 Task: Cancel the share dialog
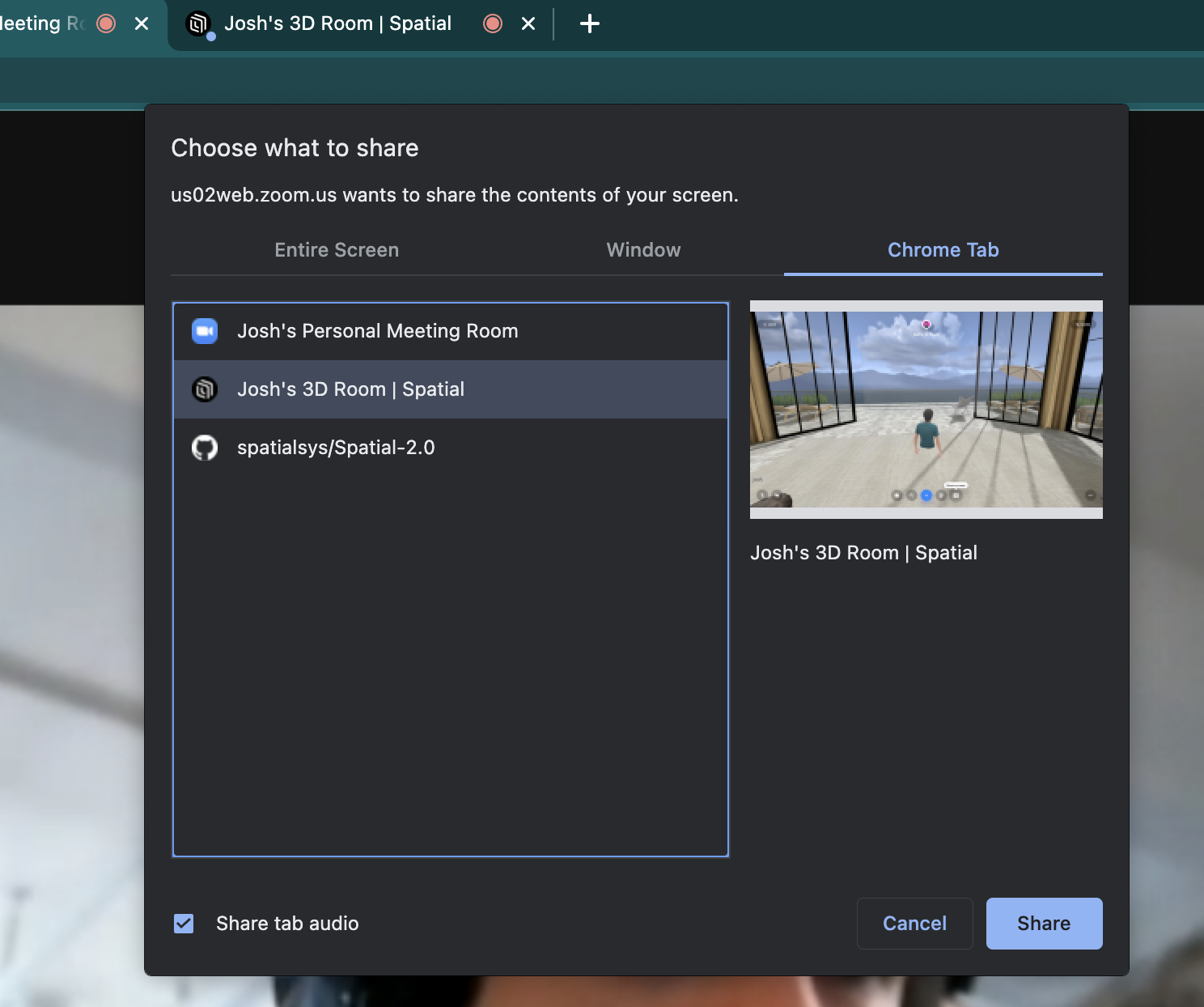coord(914,924)
